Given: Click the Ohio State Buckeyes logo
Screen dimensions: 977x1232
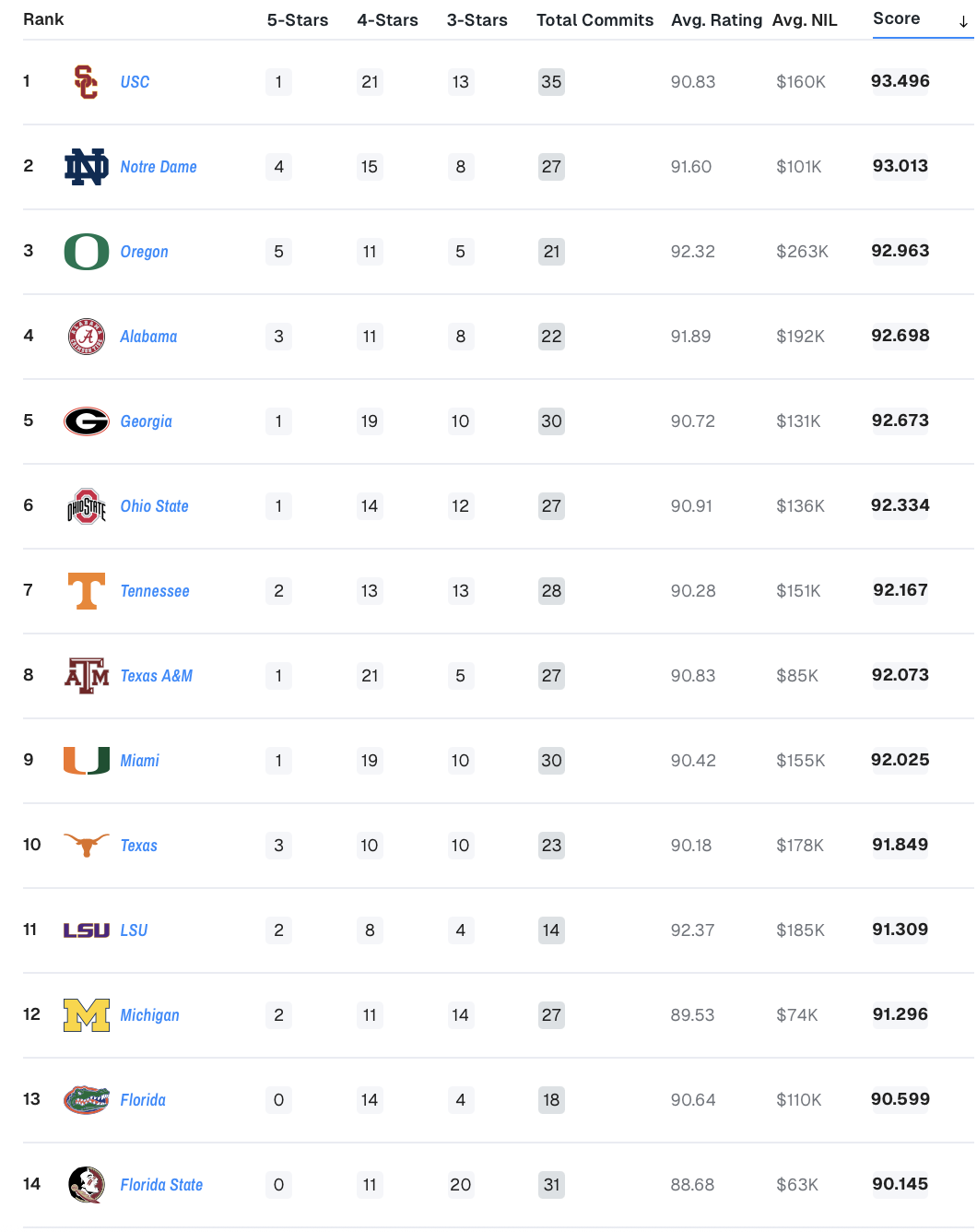Looking at the screenshot, I should pyautogui.click(x=87, y=506).
